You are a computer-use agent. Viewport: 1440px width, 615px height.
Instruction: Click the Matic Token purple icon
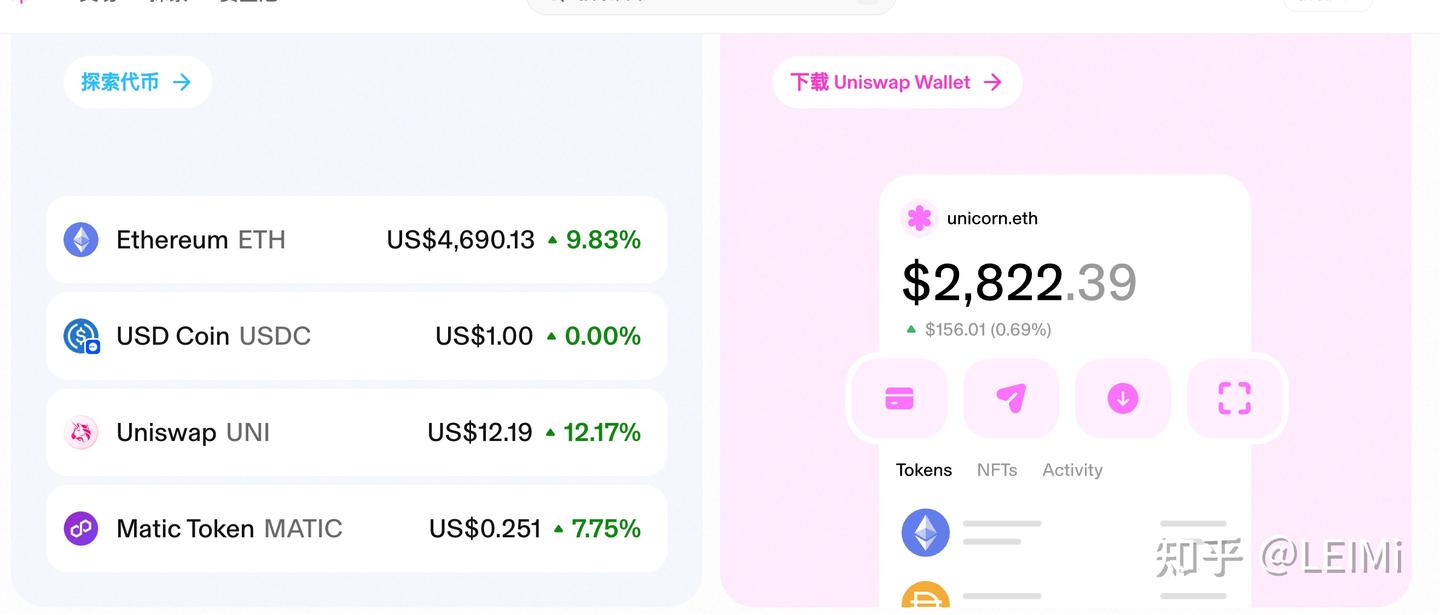point(81,528)
